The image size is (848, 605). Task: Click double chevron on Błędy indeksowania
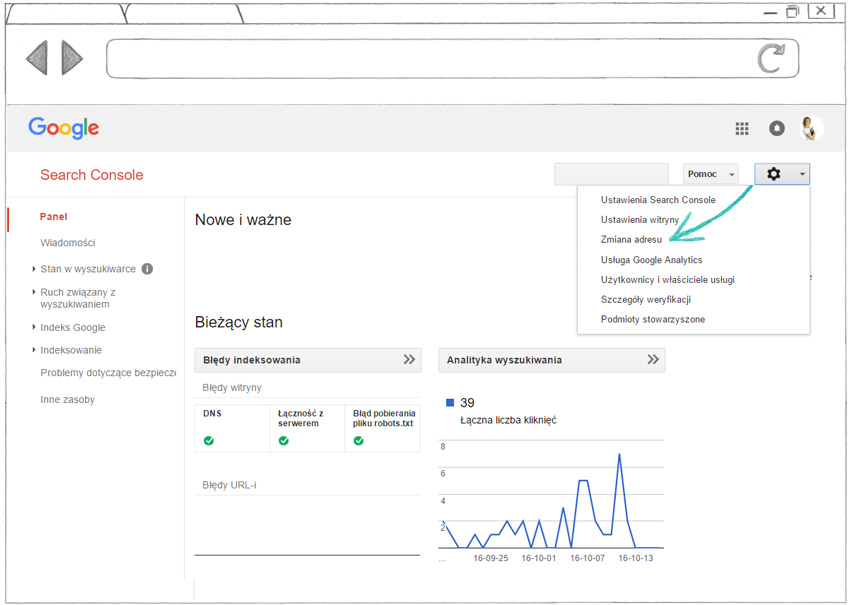coord(409,360)
